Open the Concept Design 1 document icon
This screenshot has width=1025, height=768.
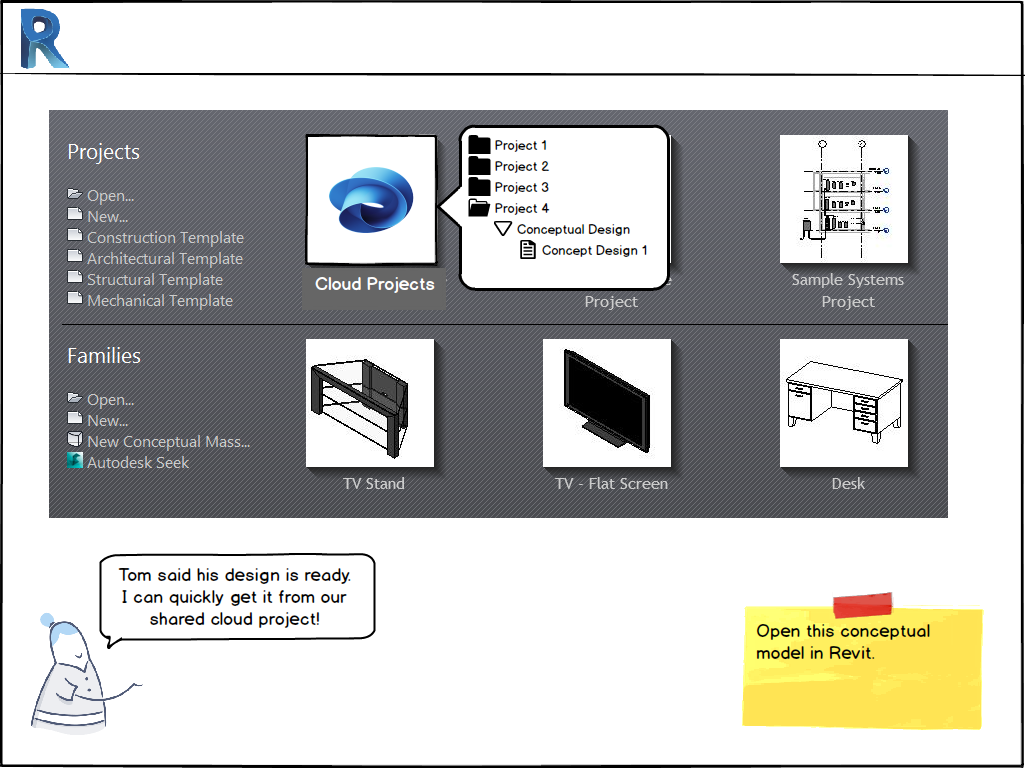coord(527,250)
